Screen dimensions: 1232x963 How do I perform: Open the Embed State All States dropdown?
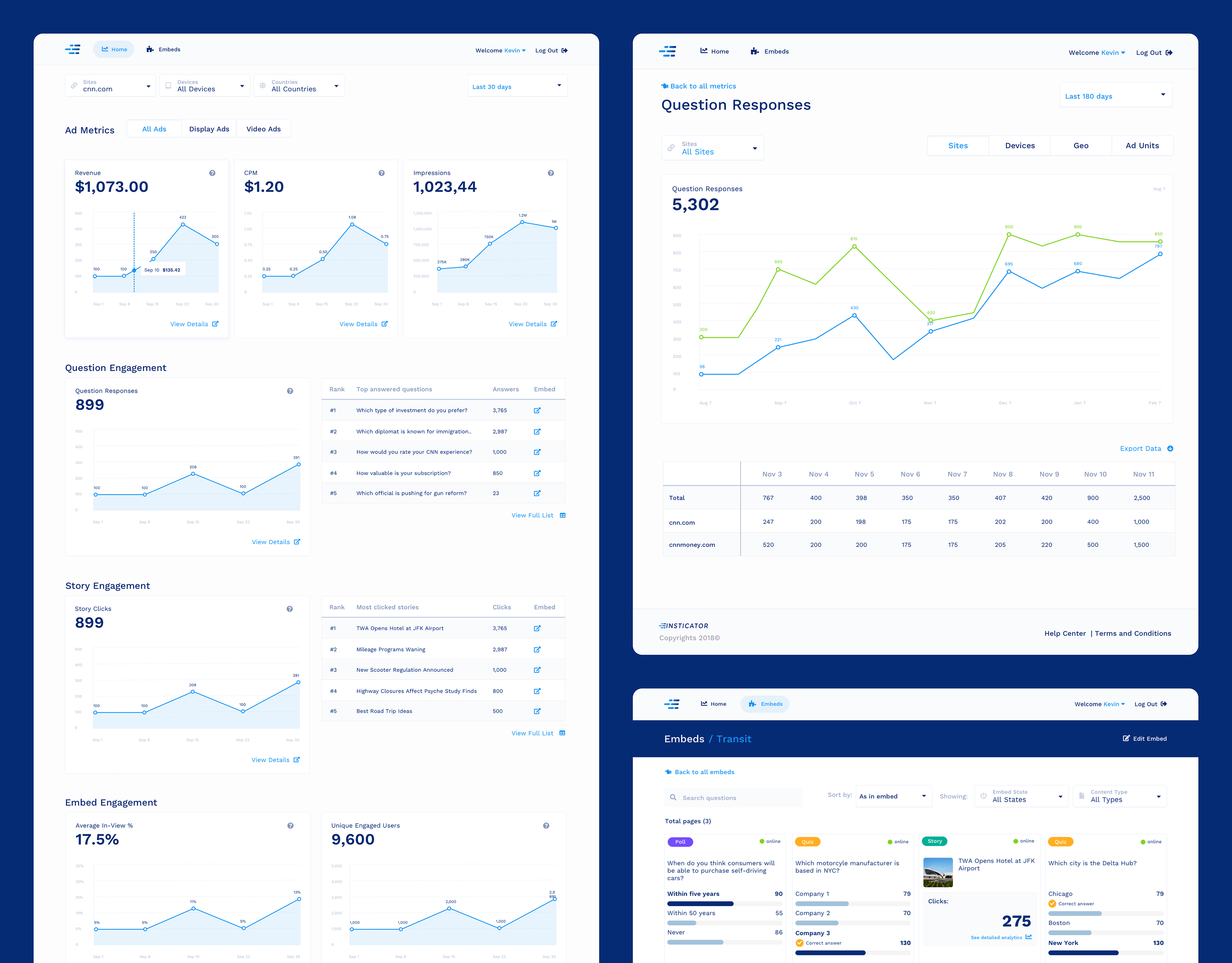point(1022,797)
